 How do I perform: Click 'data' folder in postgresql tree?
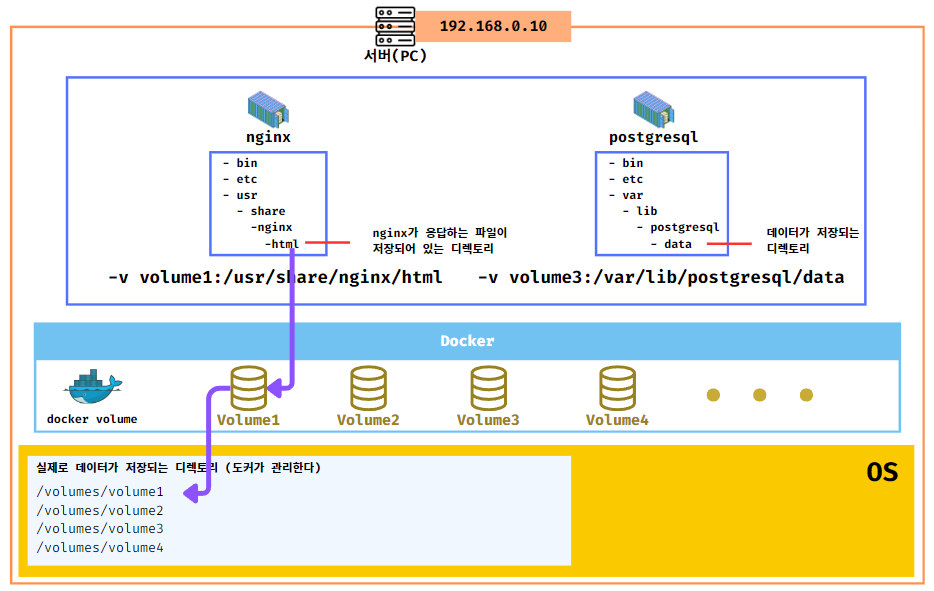678,244
